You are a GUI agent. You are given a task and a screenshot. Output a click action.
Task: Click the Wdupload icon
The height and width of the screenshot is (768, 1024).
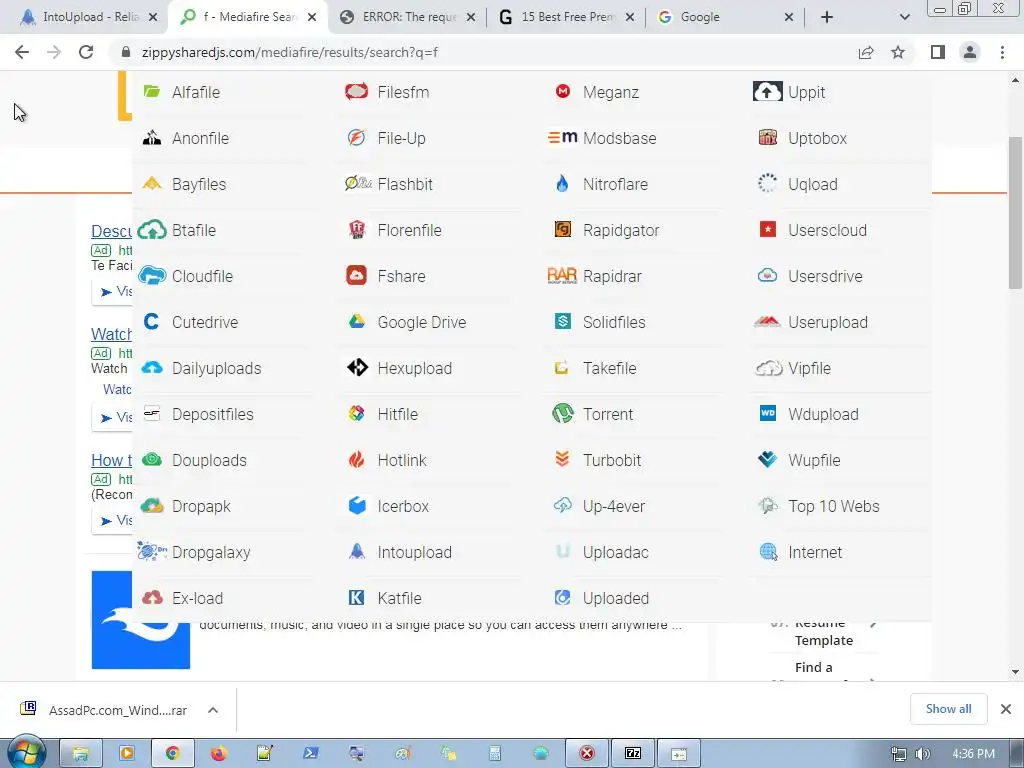pyautogui.click(x=767, y=413)
